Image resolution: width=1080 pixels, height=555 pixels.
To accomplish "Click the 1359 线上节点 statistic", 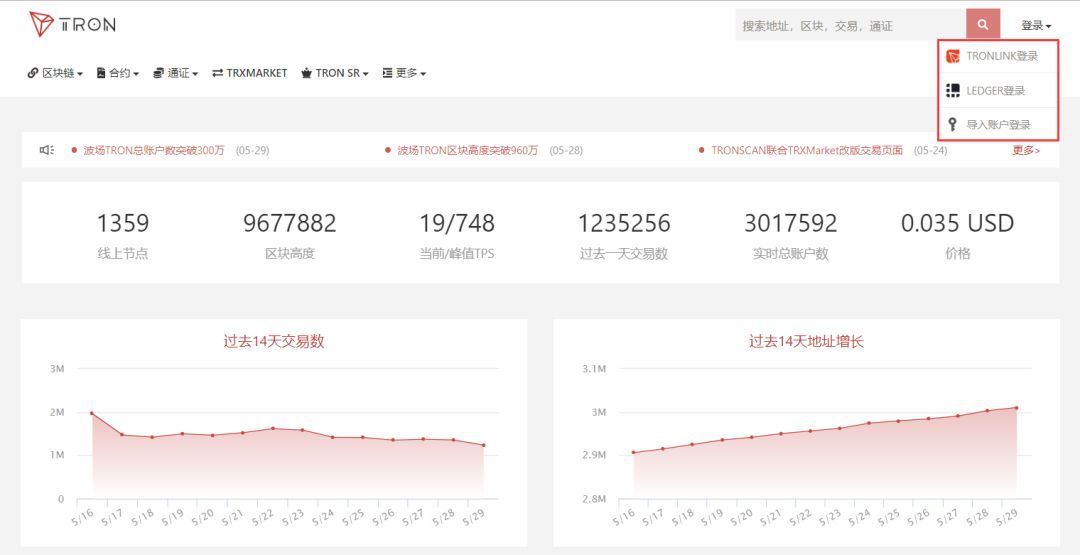I will [x=123, y=235].
